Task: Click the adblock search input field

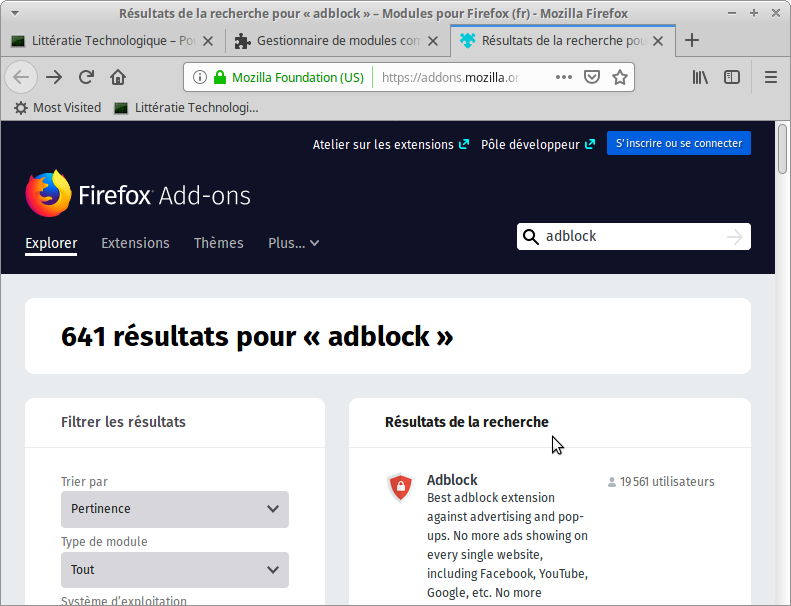Action: pyautogui.click(x=630, y=236)
